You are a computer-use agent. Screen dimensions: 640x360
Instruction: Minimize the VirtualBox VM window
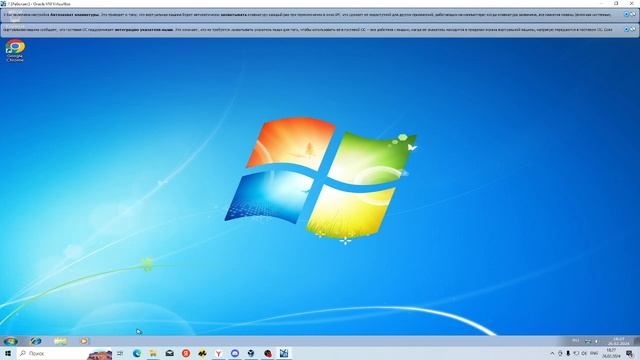[601, 3]
